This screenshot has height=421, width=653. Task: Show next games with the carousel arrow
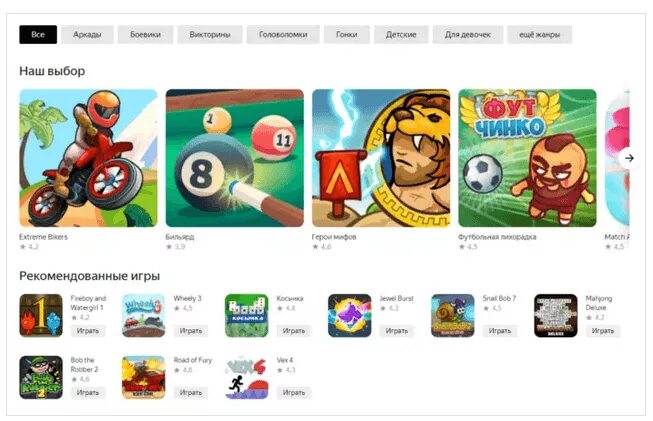pos(629,158)
